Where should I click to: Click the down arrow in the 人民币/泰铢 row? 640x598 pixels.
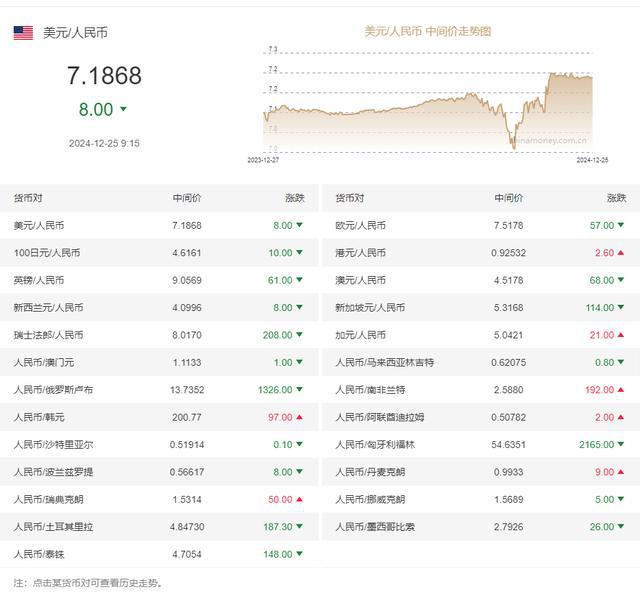coord(299,554)
